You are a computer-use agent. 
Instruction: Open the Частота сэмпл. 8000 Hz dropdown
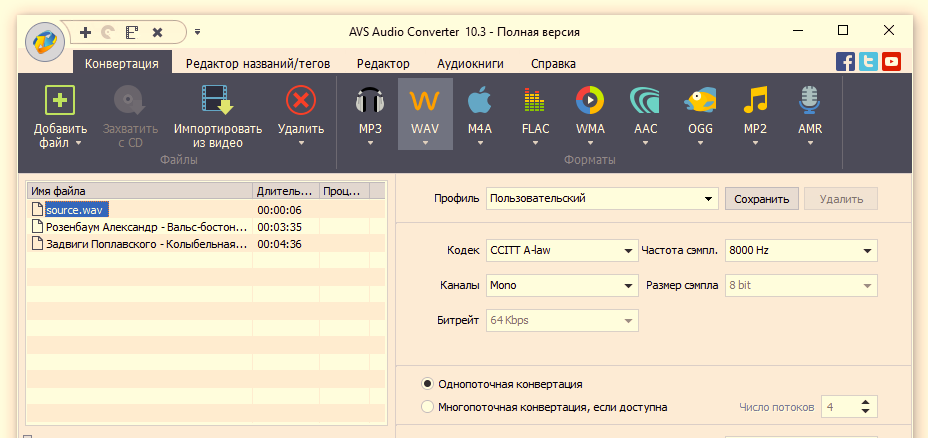point(801,250)
